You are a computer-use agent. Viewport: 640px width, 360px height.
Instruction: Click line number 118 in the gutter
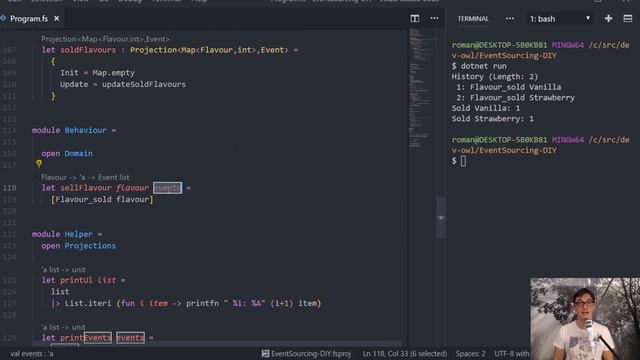pos(10,188)
